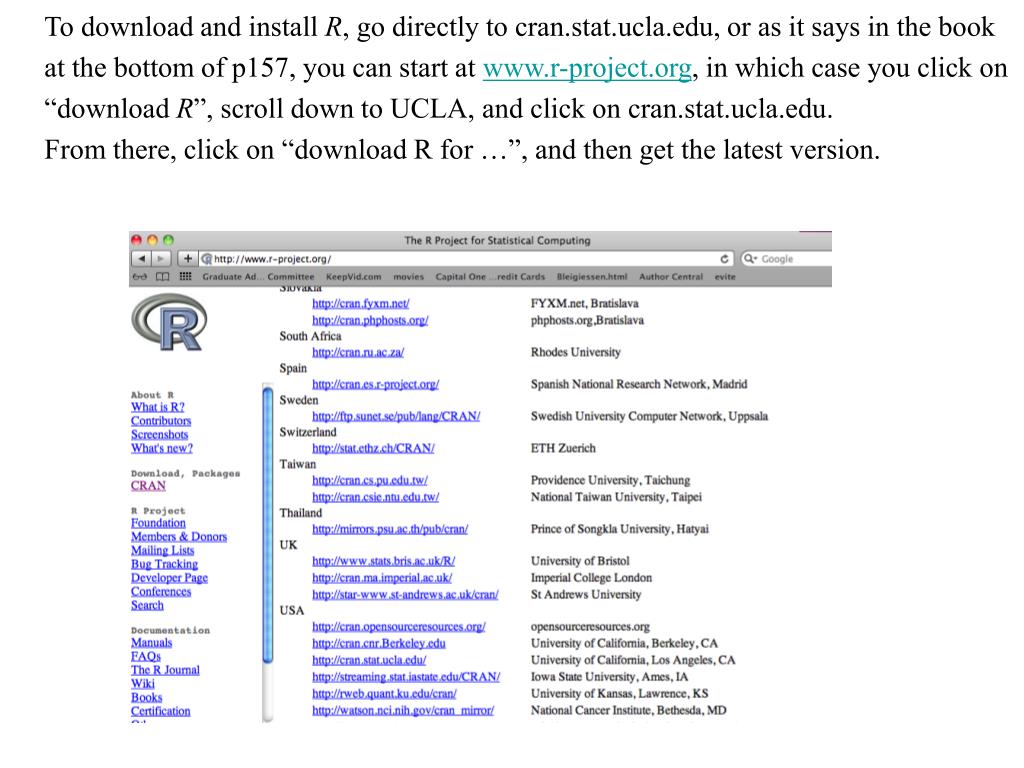
Task: Click the cran.ru.ac.za mirror link
Action: tap(358, 352)
